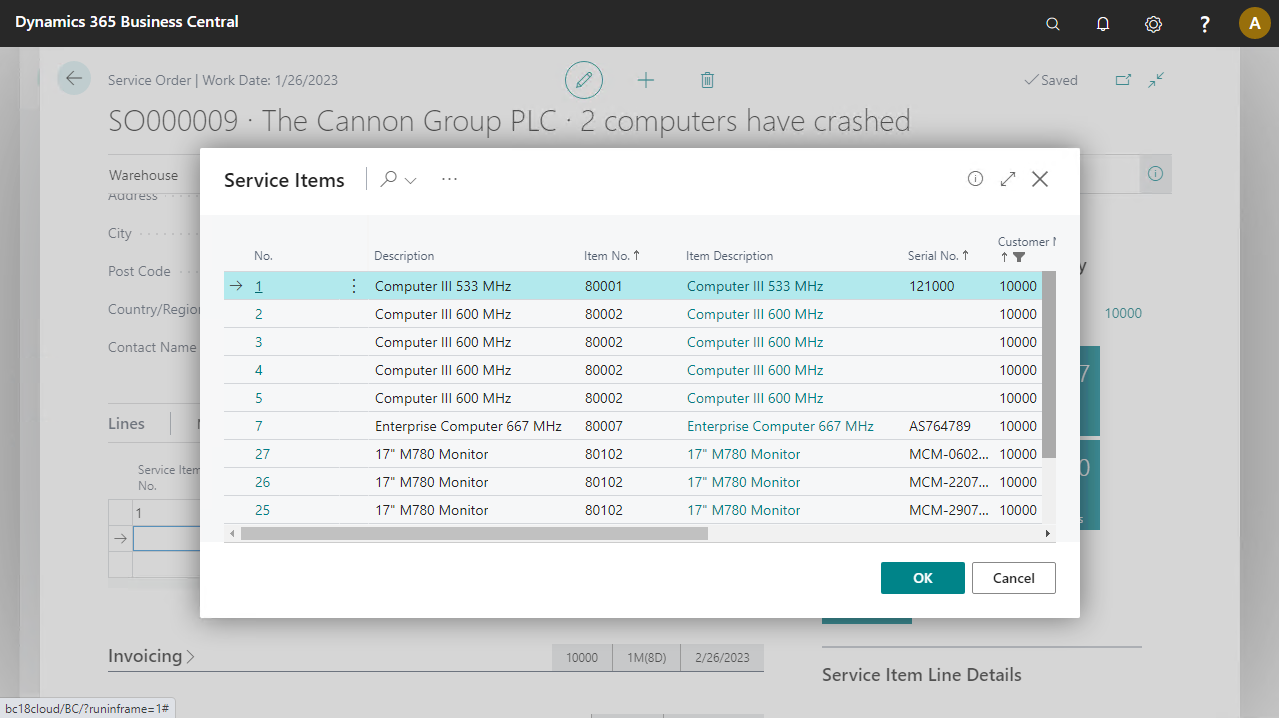The height and width of the screenshot is (720, 1280).
Task: Click the No. column header
Action: coord(263,256)
